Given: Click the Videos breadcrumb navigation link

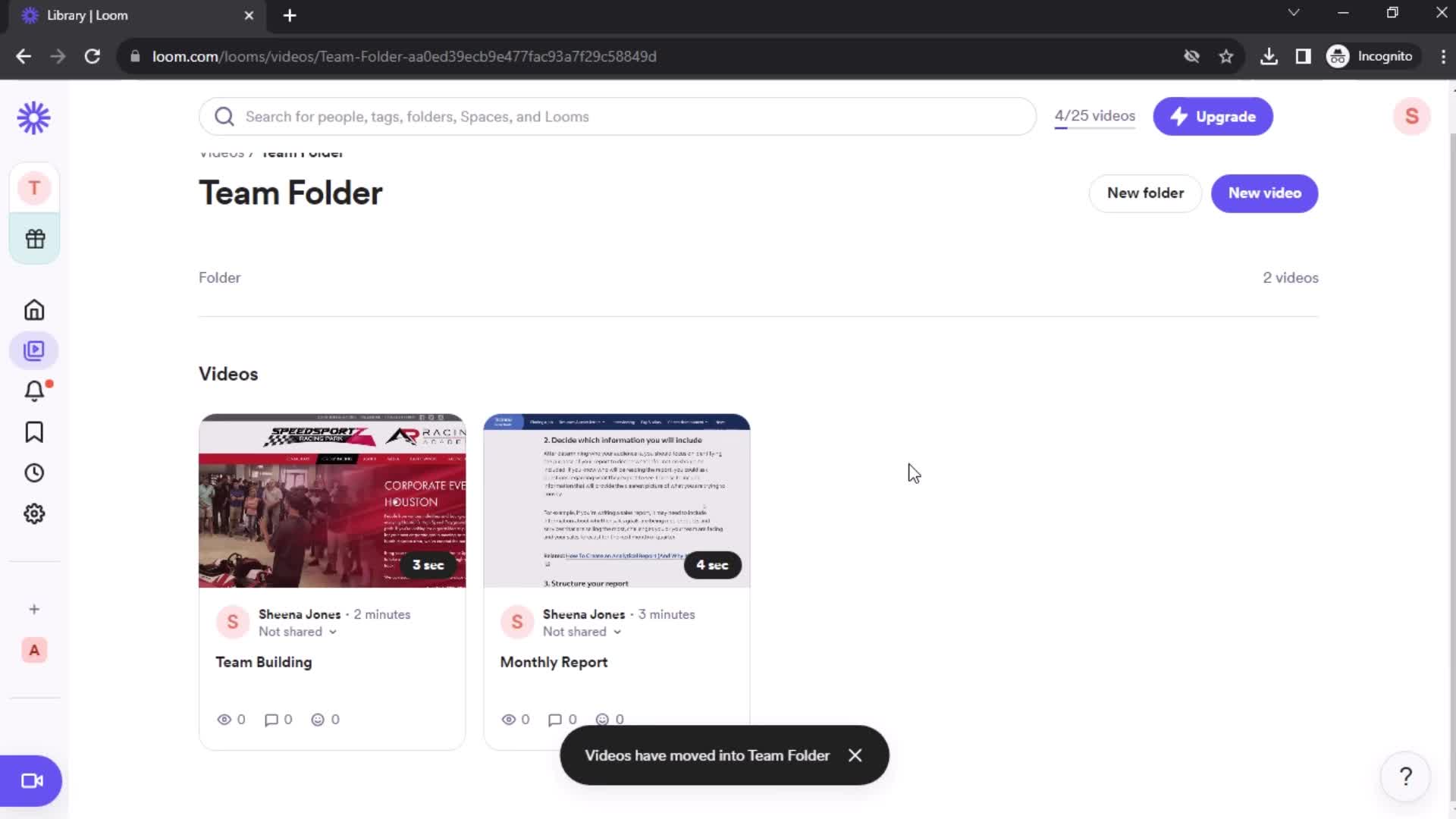Looking at the screenshot, I should [221, 152].
